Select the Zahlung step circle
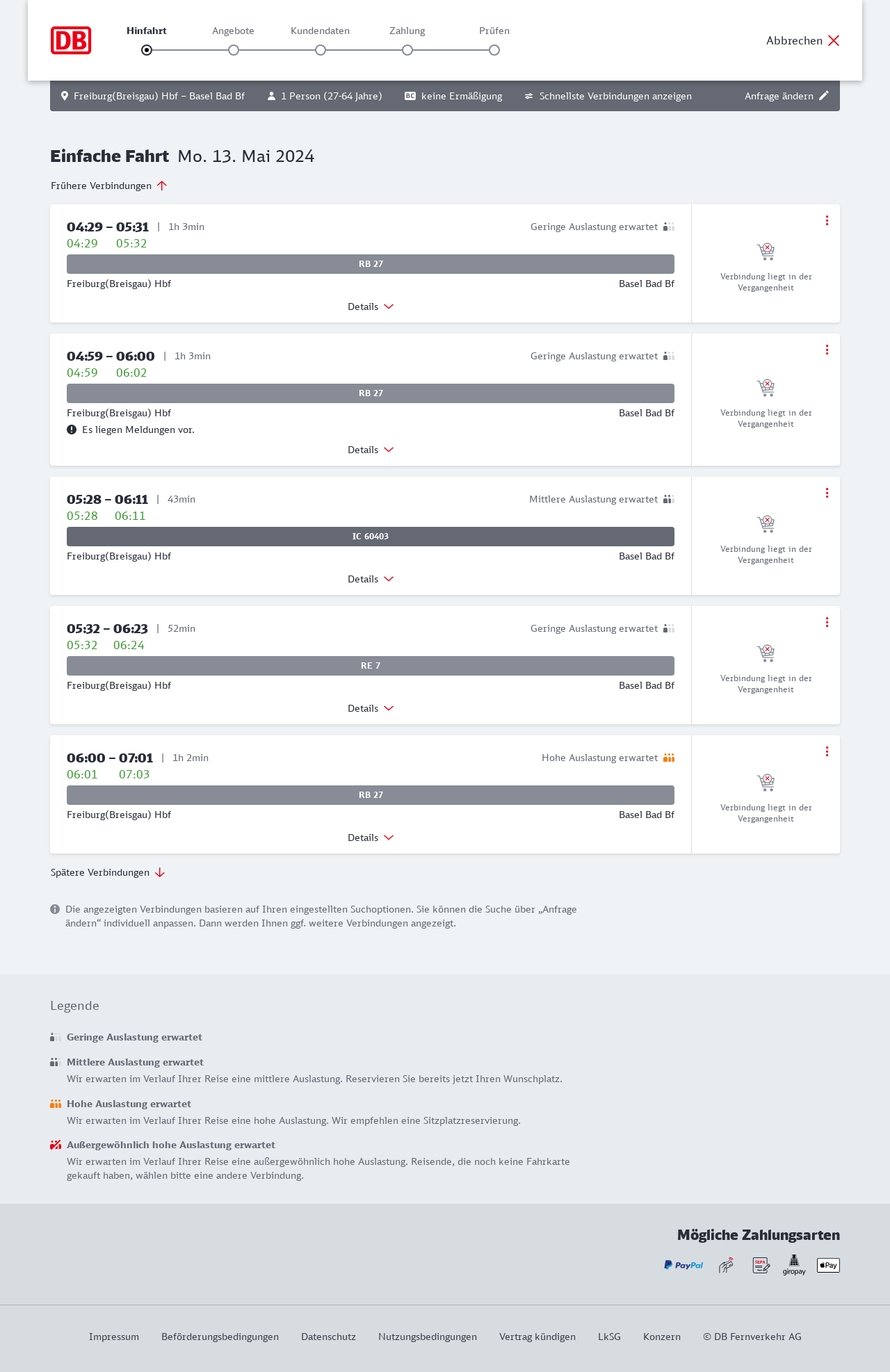Image resolution: width=890 pixels, height=1372 pixels. tap(407, 50)
